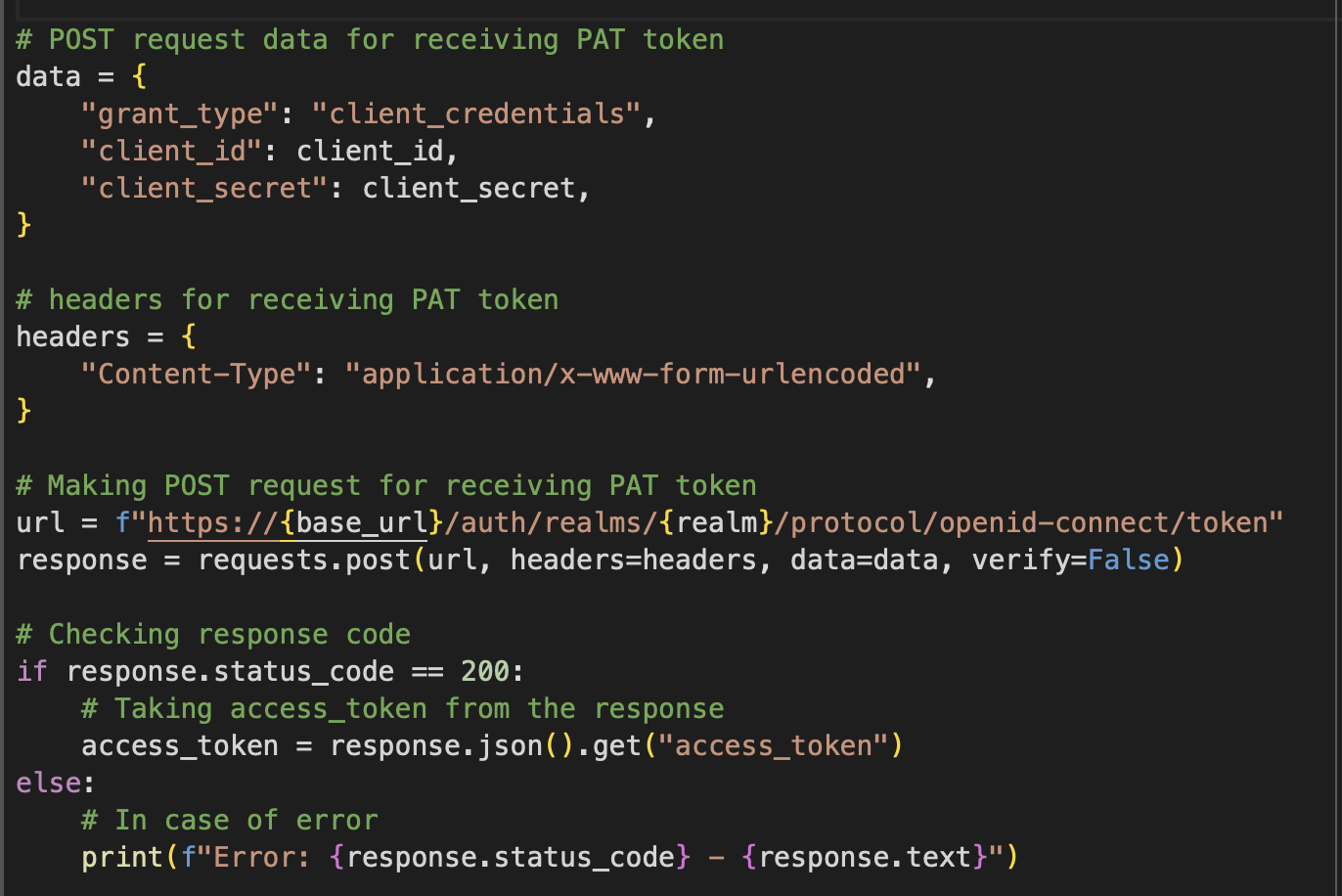This screenshot has height=896, width=1342.
Task: Click the opening brace after data =
Action: coord(139,77)
